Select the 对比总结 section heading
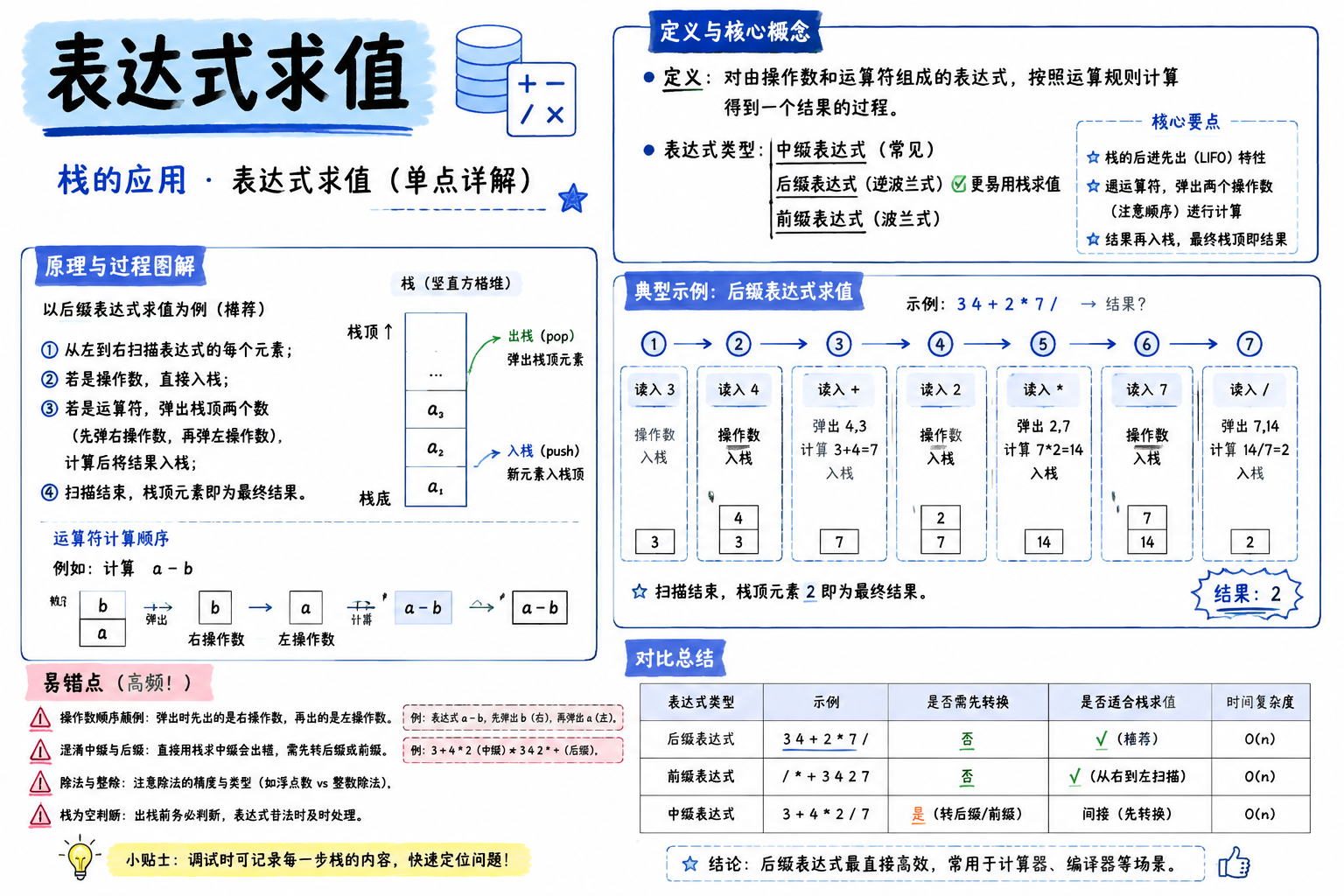 click(675, 658)
